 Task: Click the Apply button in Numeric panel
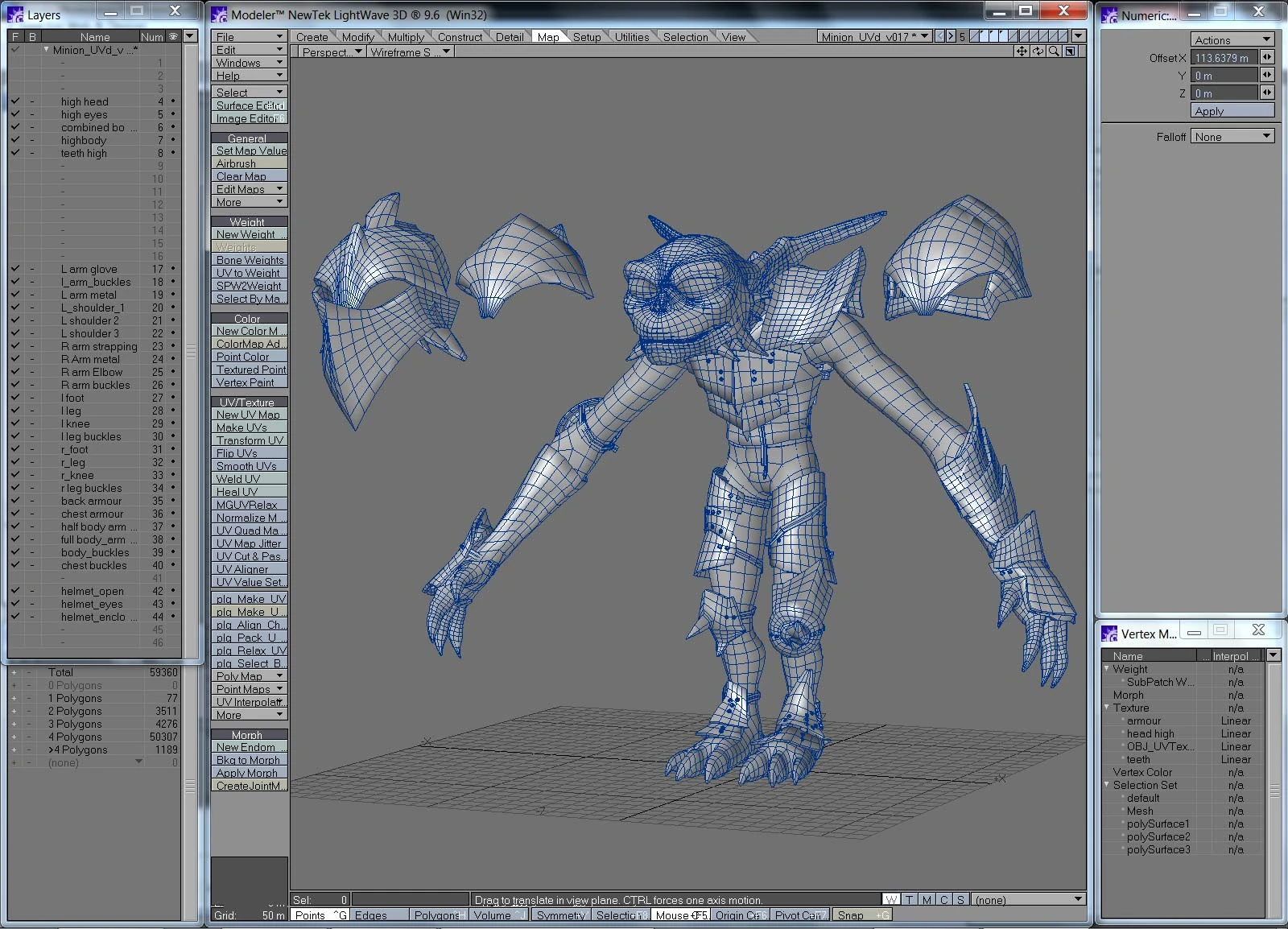(1232, 111)
